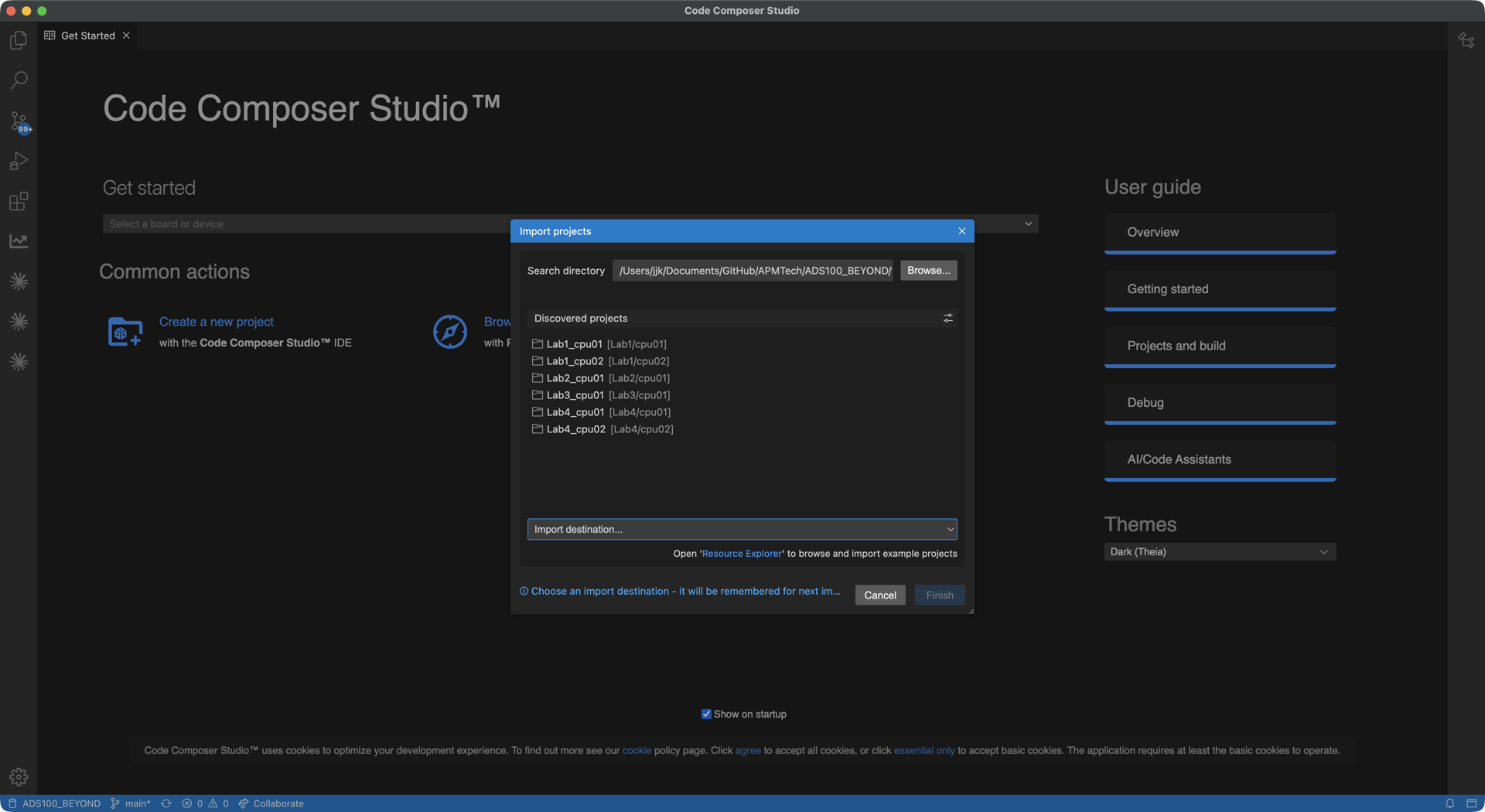Click the Create a new project icon
Image resolution: width=1485 pixels, height=812 pixels.
point(125,332)
